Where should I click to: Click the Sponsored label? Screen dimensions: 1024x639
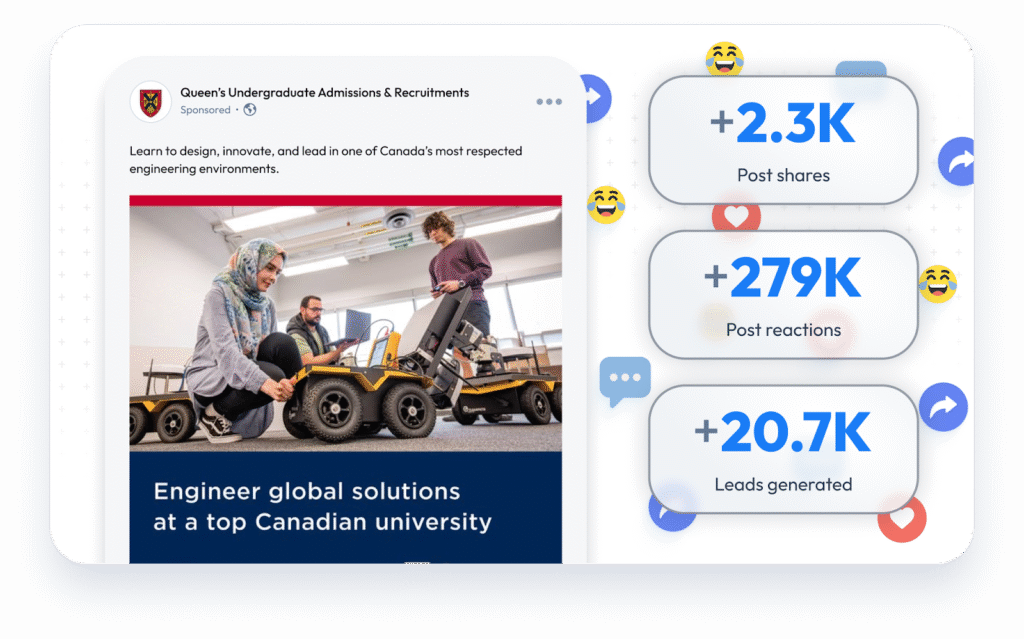[x=205, y=110]
